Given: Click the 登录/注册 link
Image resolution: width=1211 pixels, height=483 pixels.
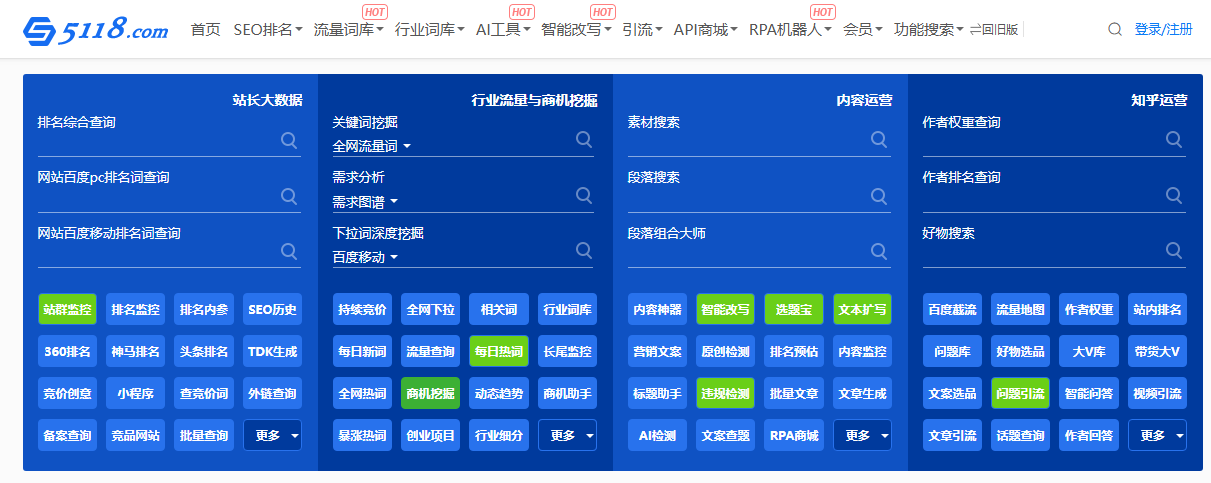Looking at the screenshot, I should pyautogui.click(x=1163, y=30).
